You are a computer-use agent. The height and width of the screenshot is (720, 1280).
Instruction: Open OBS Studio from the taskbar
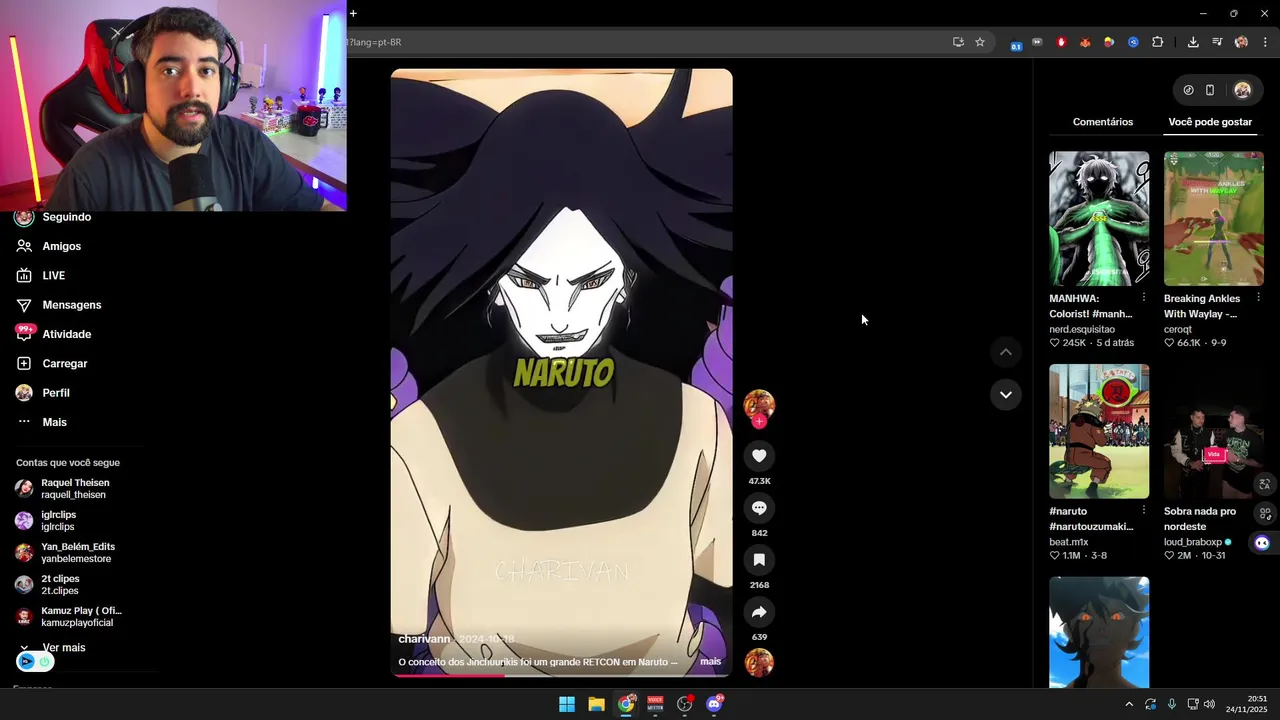click(x=685, y=704)
